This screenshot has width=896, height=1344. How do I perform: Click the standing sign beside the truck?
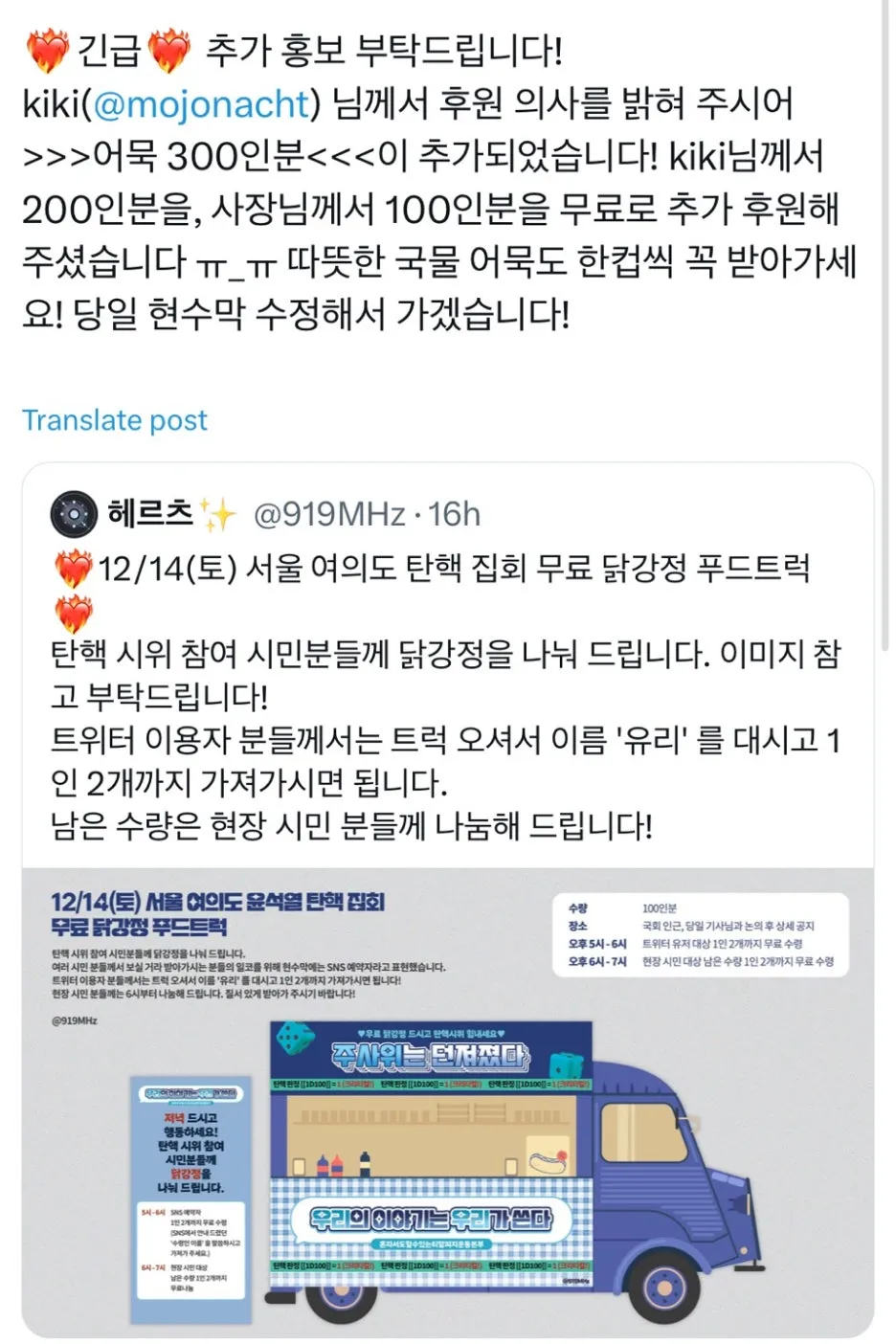(190, 1199)
